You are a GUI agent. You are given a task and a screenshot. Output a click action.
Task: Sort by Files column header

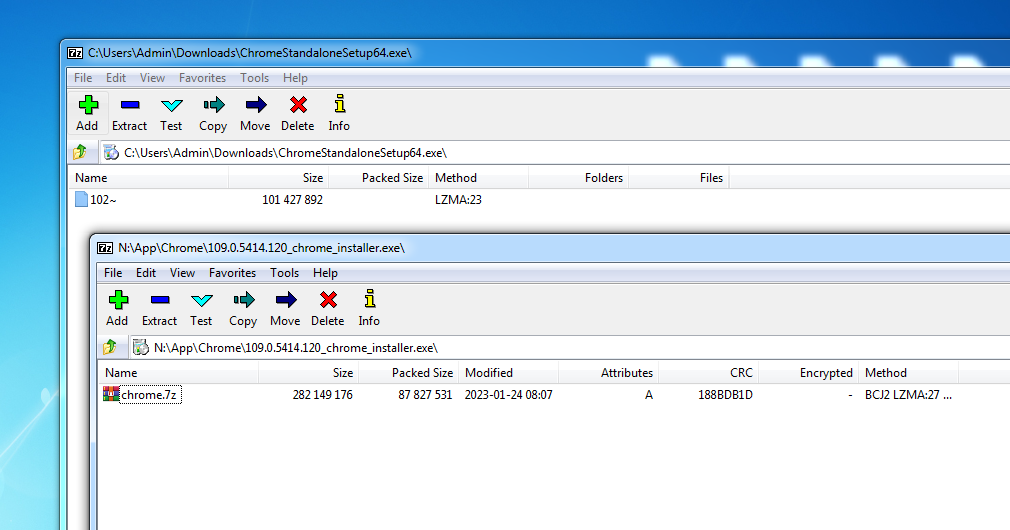pyautogui.click(x=678, y=178)
